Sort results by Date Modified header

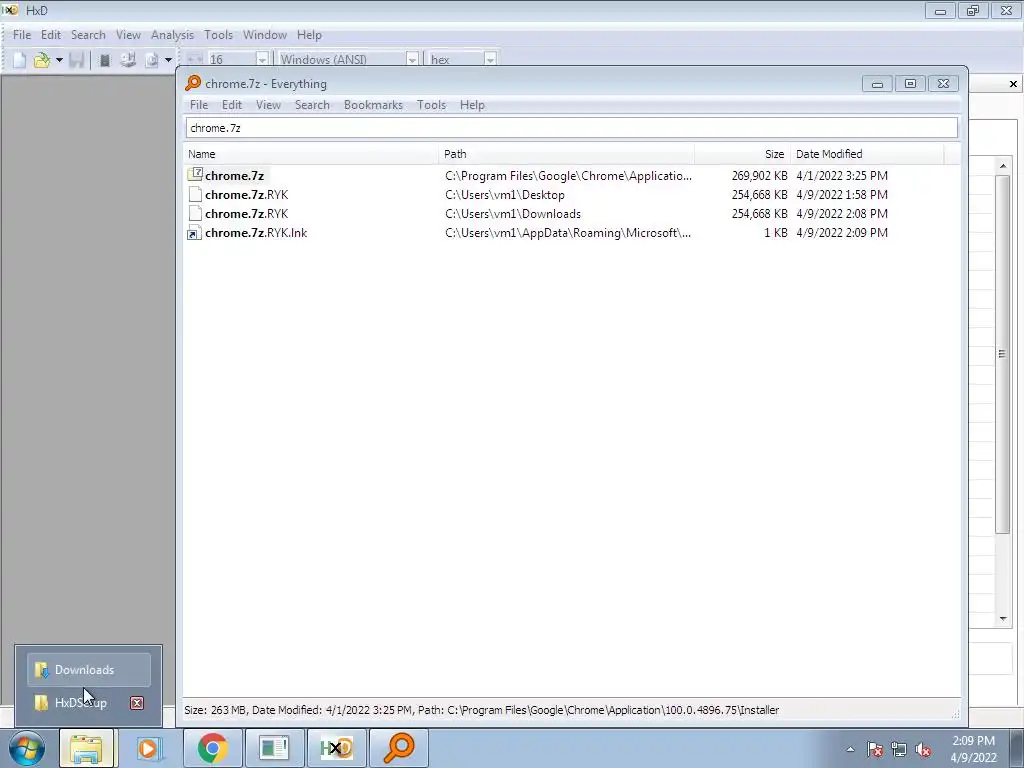coord(867,154)
